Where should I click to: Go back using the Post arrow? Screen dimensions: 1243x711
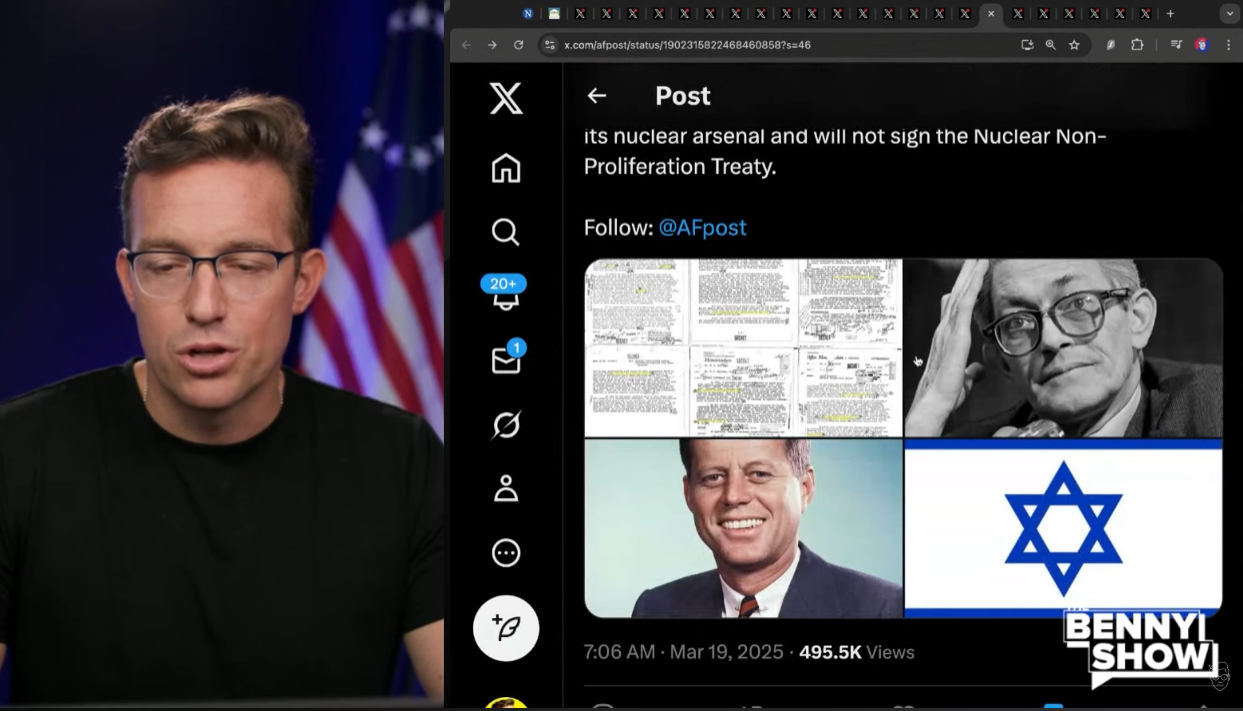597,96
